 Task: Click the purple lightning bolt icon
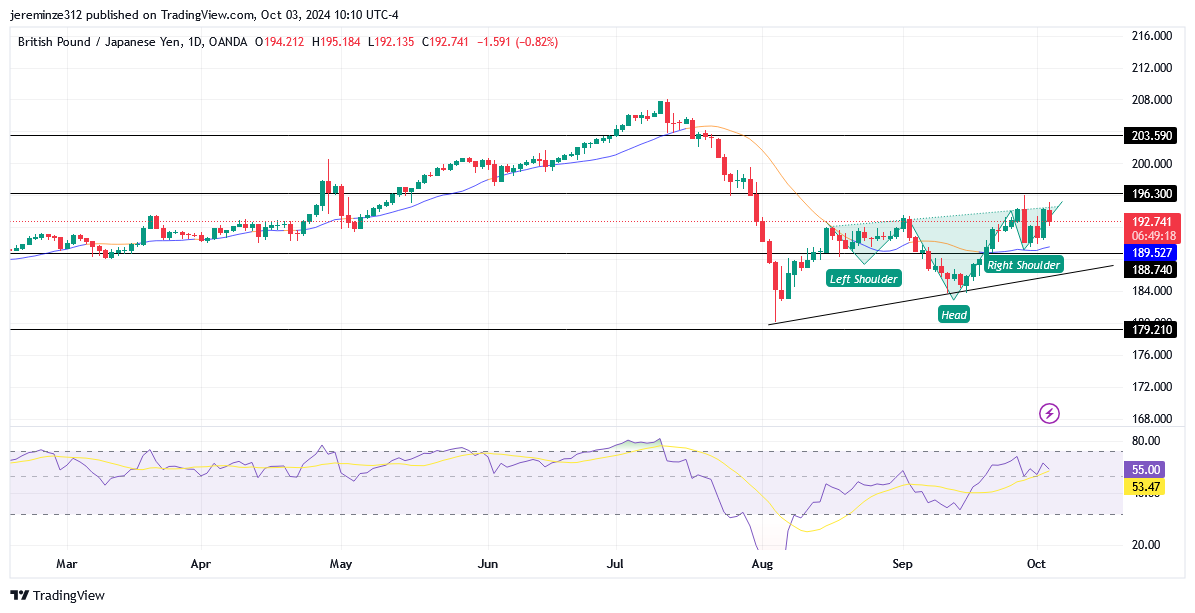[x=1049, y=414]
